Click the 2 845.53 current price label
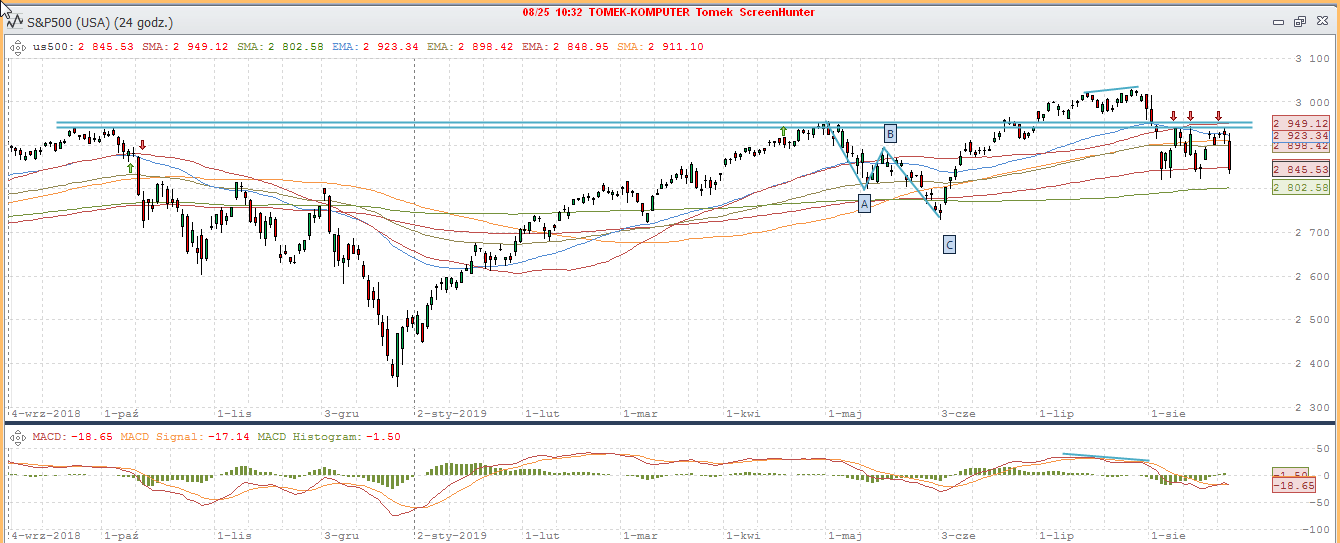The image size is (1340, 543). (x=1301, y=169)
